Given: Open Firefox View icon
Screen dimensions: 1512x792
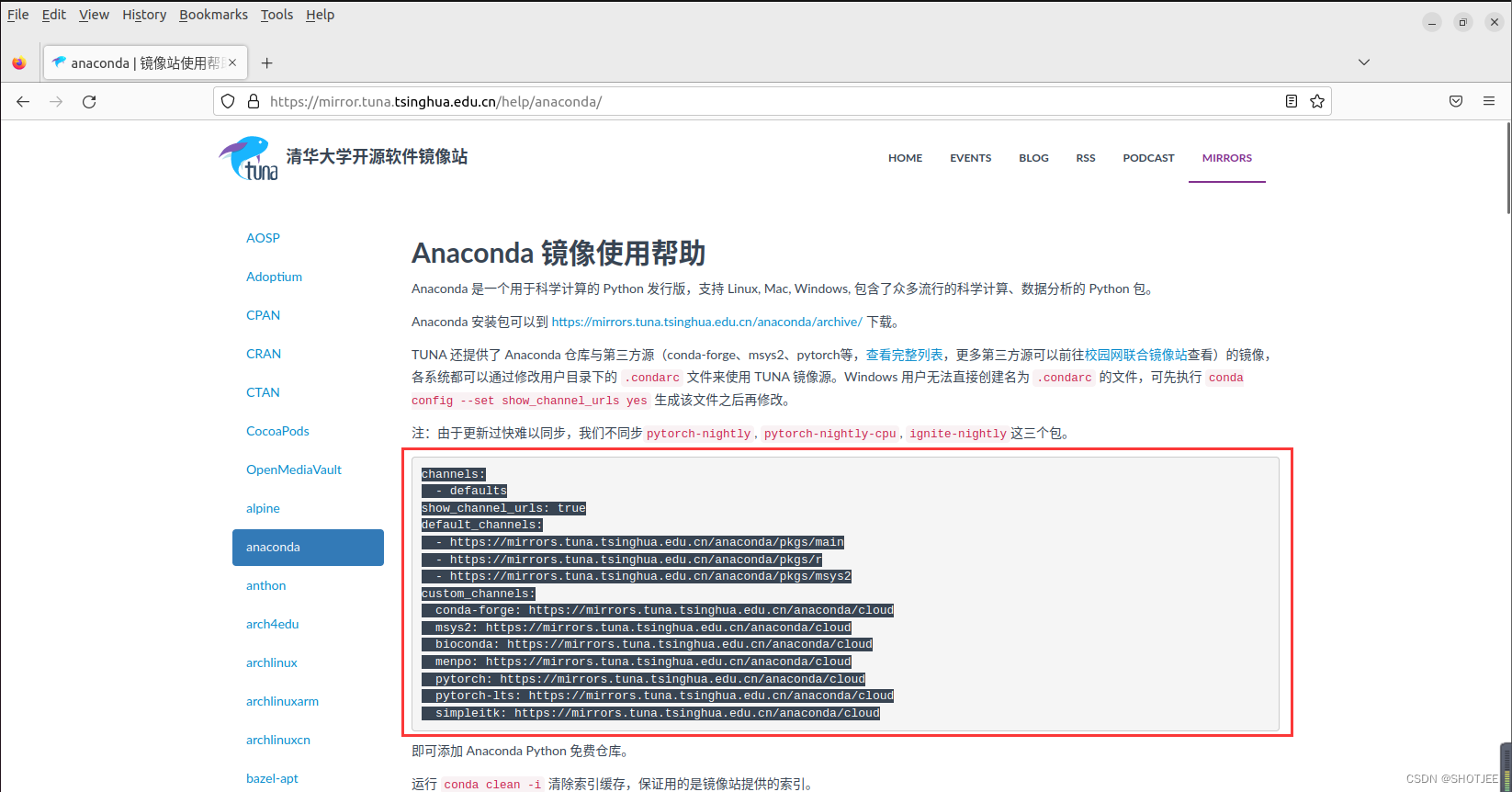Looking at the screenshot, I should [x=19, y=62].
